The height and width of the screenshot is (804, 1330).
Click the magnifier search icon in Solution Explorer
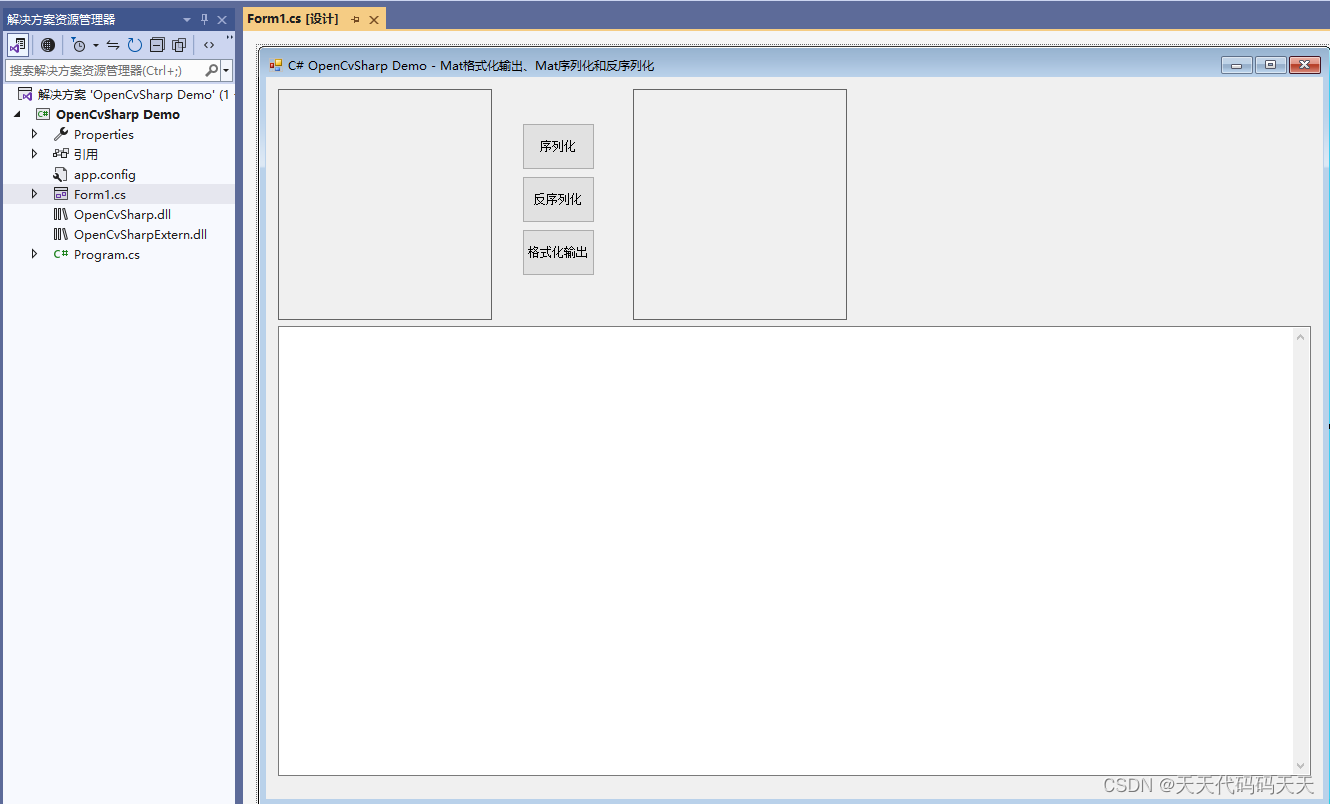point(211,70)
